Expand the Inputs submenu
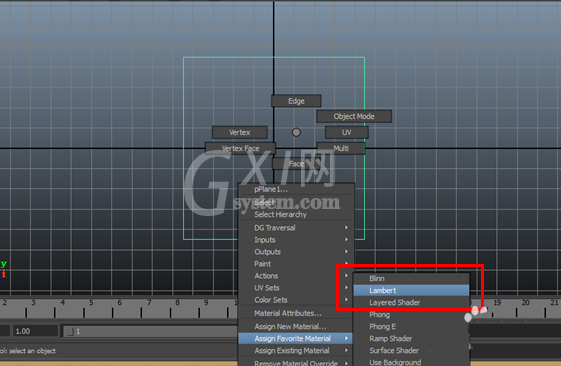561x366 pixels. pyautogui.click(x=296, y=240)
